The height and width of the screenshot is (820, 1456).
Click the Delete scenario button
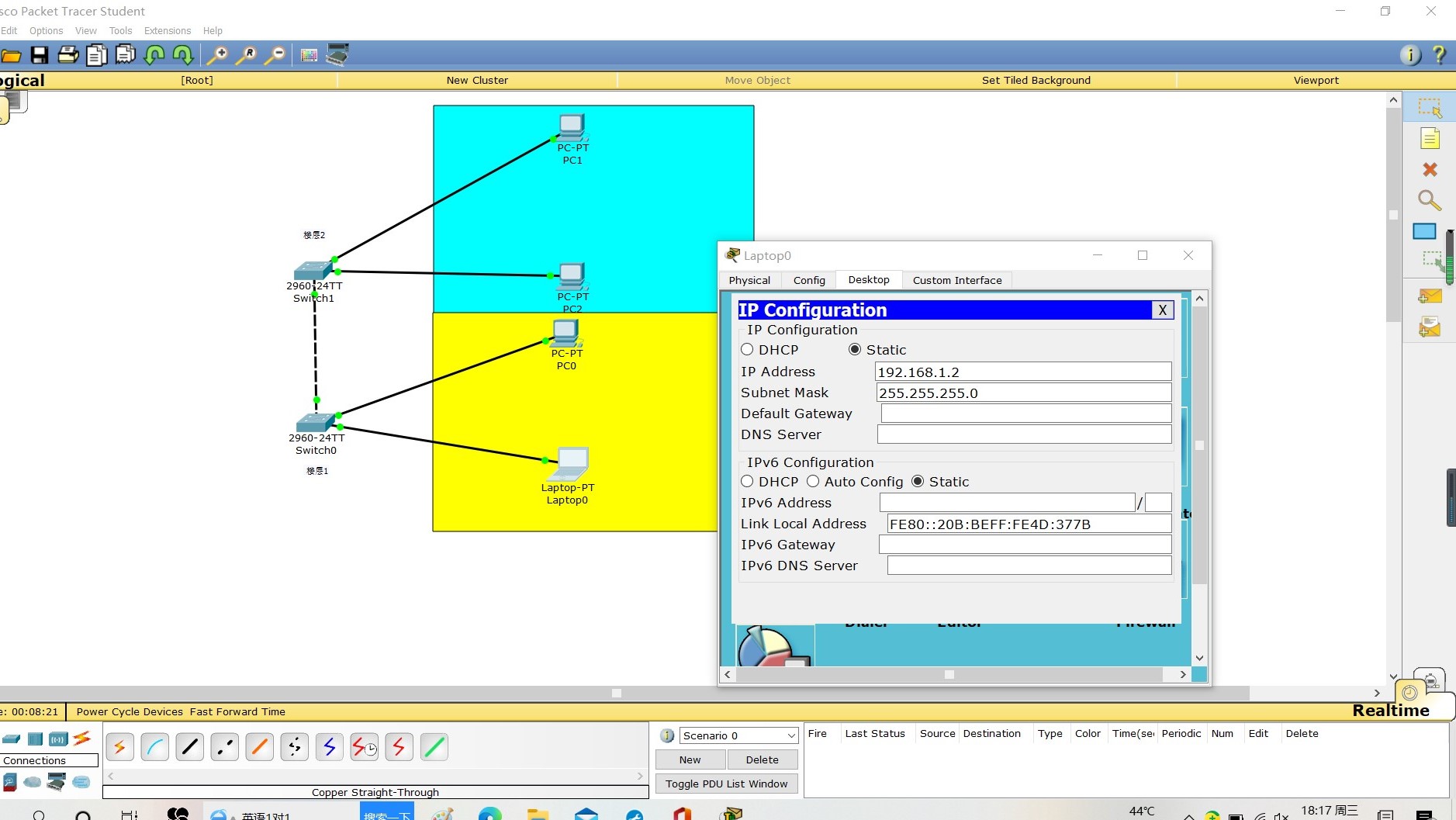(x=763, y=759)
